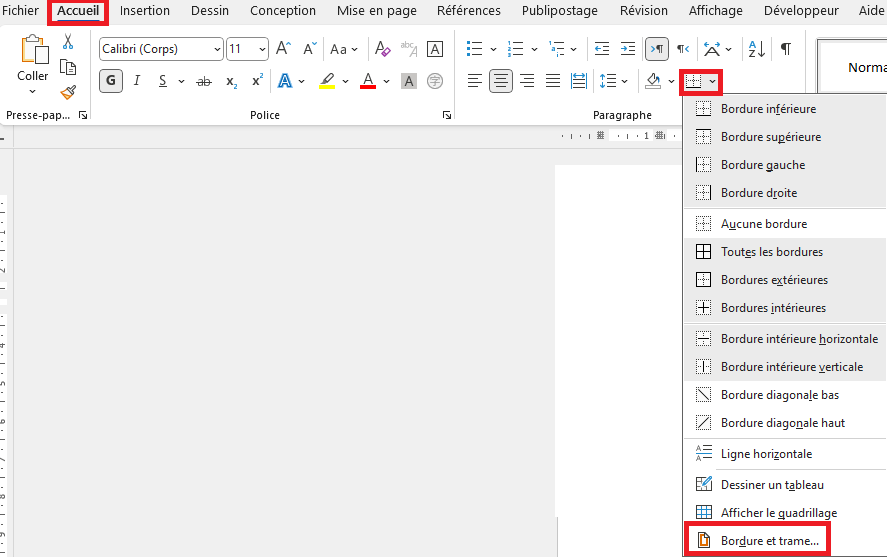Image resolution: width=887 pixels, height=557 pixels.
Task: Switch to the Publipostage tab
Action: [x=559, y=11]
